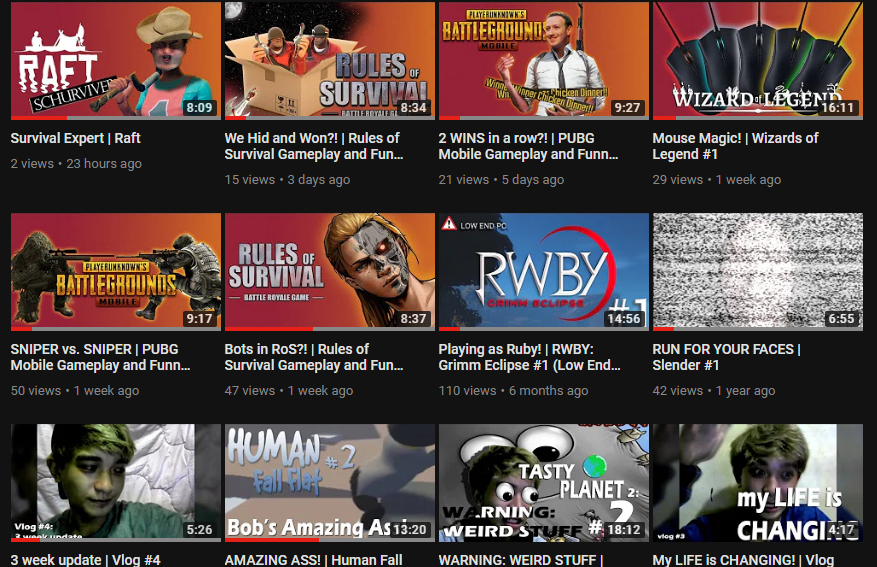This screenshot has height=567, width=877.
Task: Open the Human Fall Flat #2 thumbnail
Action: click(329, 483)
